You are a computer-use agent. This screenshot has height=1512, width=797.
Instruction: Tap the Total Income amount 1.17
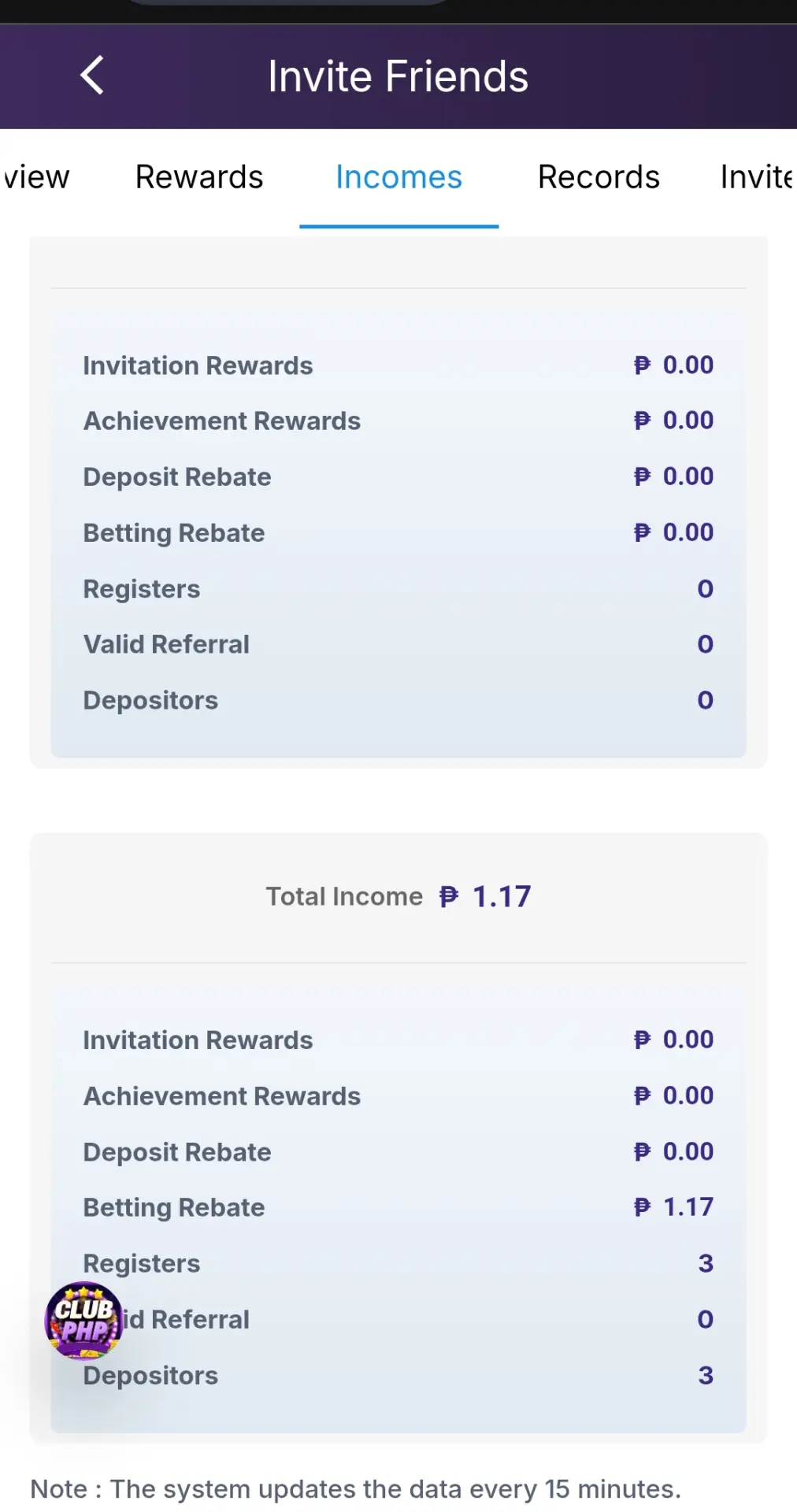click(502, 896)
